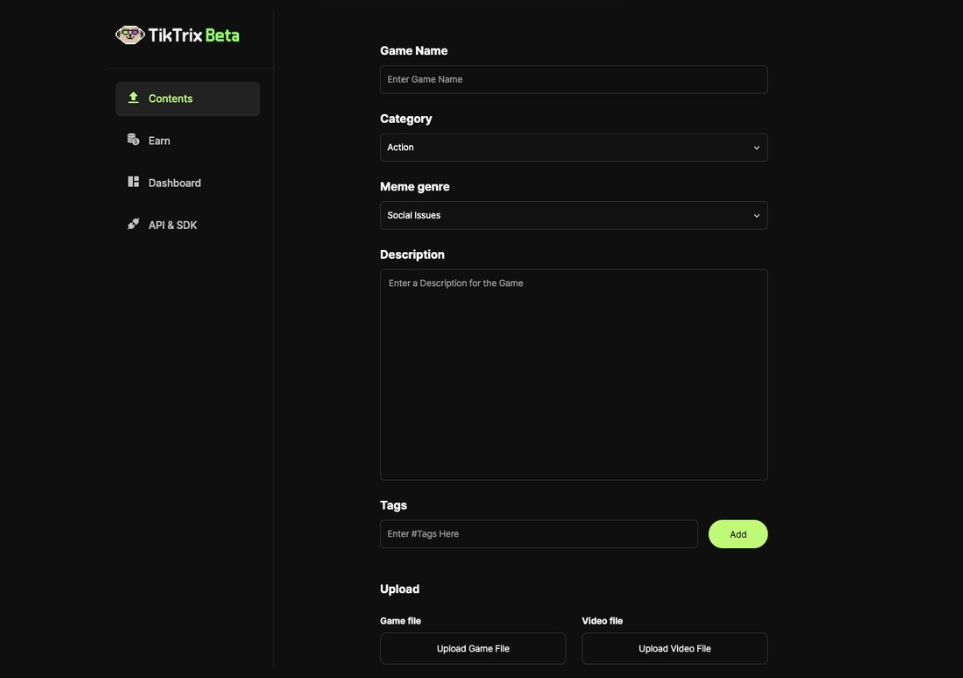Click the Dashboard grid icon

point(133,182)
